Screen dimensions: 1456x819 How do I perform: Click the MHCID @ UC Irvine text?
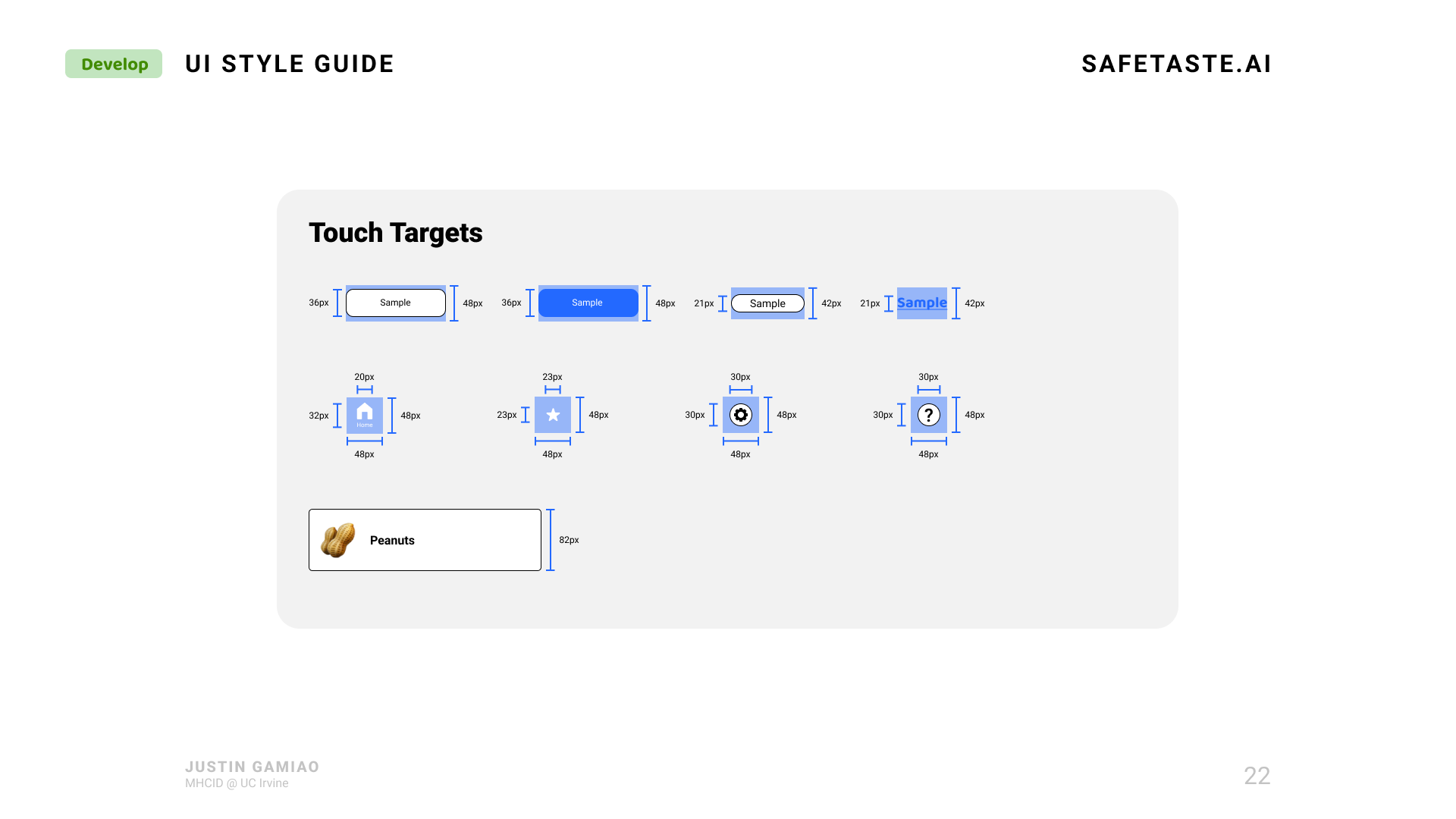(237, 783)
